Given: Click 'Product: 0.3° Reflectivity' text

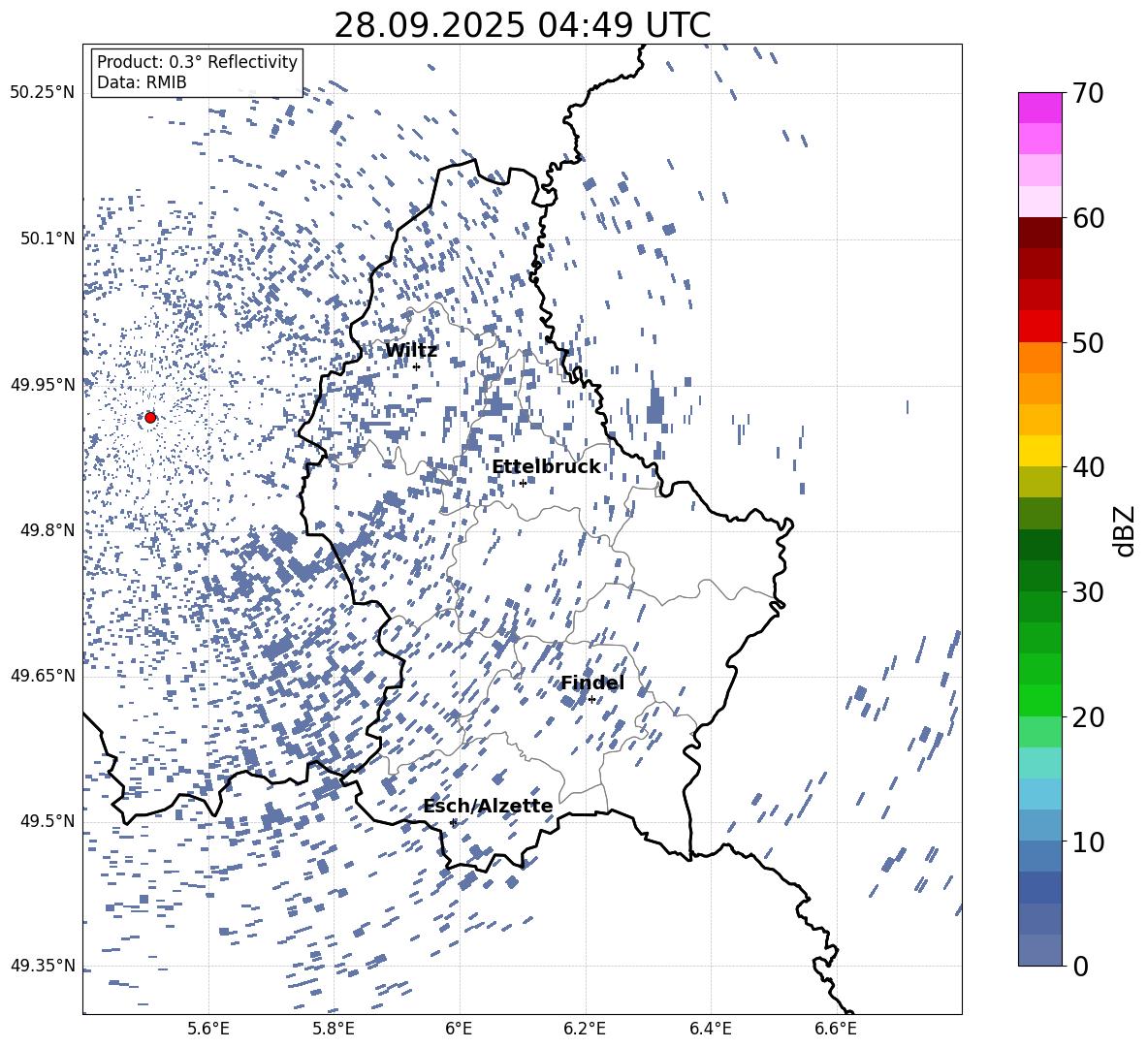Looking at the screenshot, I should 197,62.
